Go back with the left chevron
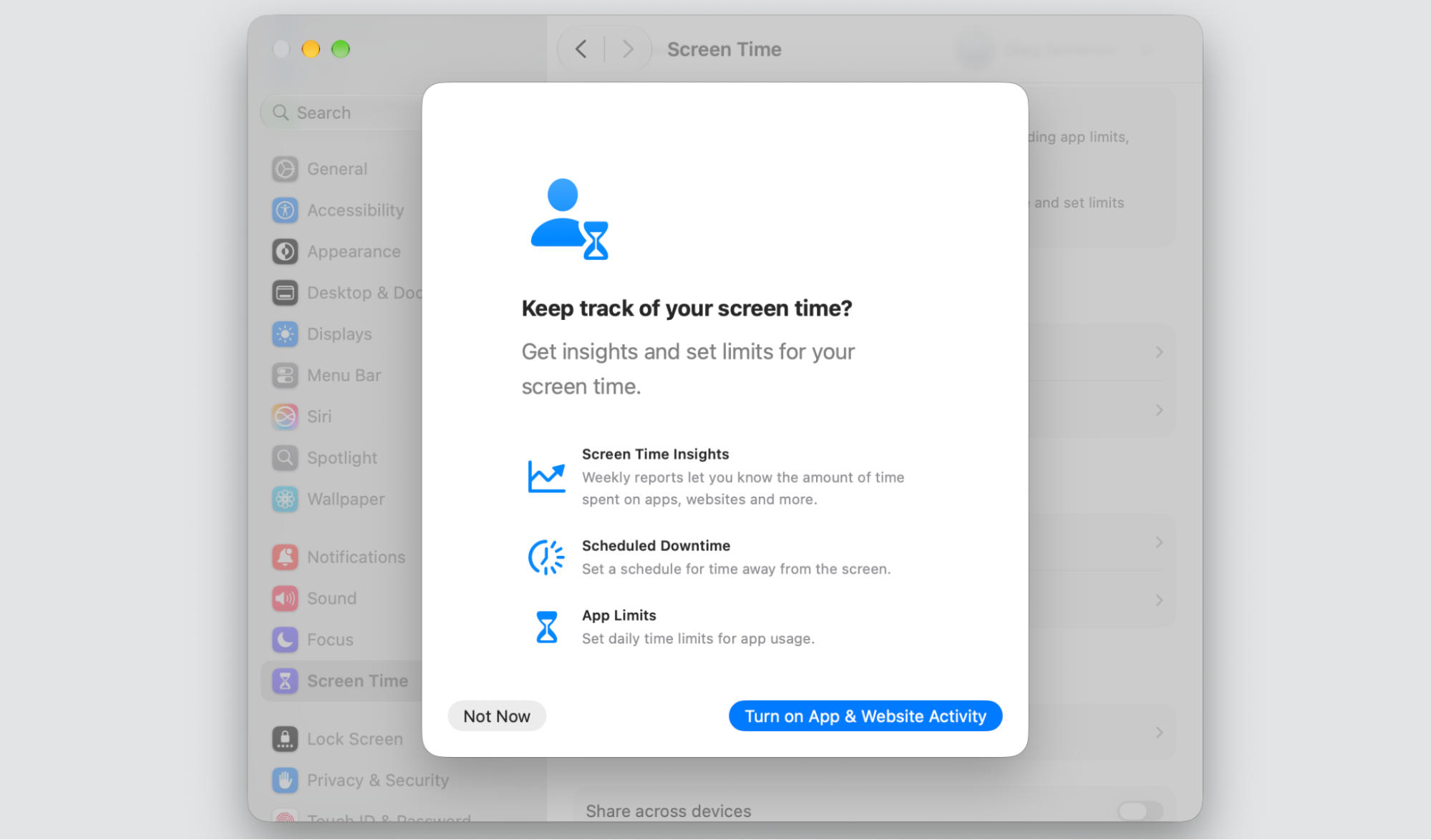This screenshot has height=840, width=1431. click(x=581, y=49)
